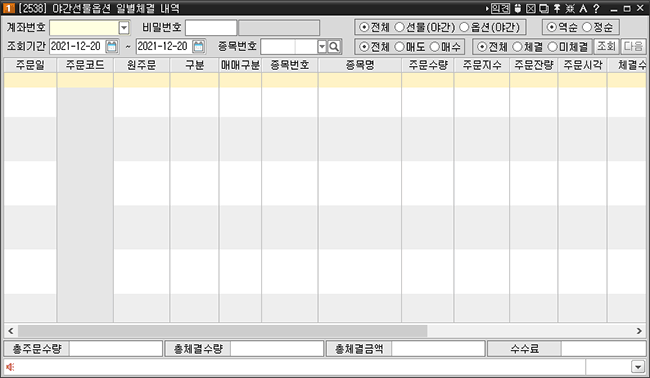Open help with the question mark icon

point(597,8)
